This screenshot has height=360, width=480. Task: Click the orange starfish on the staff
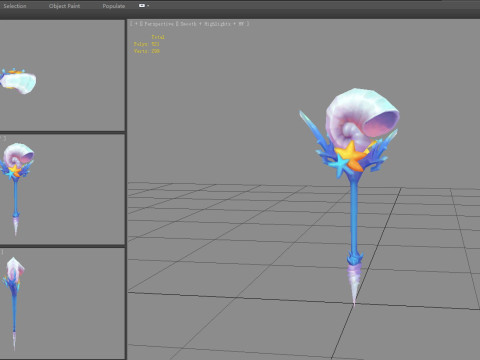[x=351, y=155]
